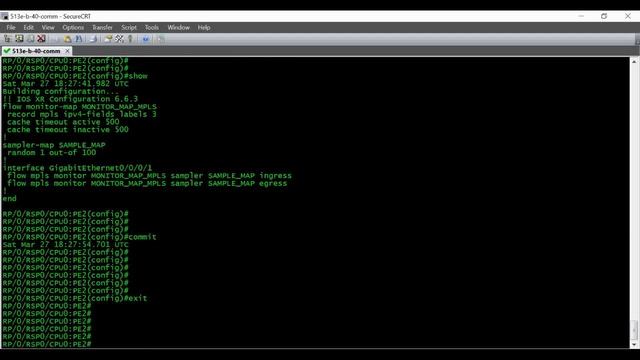Image resolution: width=640 pixels, height=360 pixels.
Task: Open Session Options from toolbar icon
Action: 108,39
